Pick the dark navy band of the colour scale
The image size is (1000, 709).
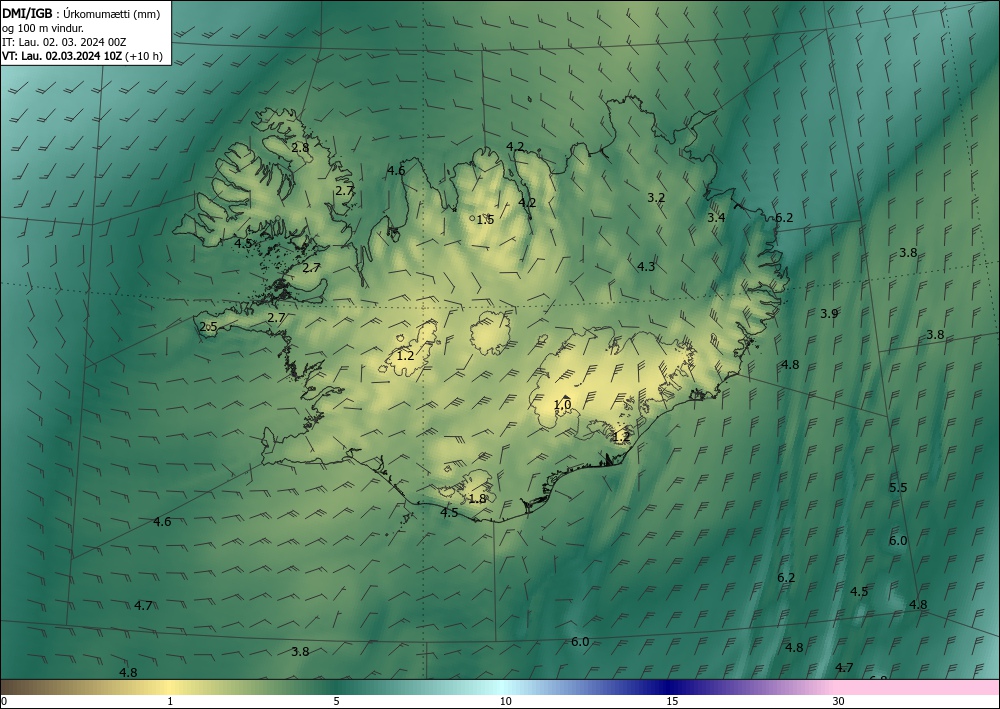click(670, 687)
